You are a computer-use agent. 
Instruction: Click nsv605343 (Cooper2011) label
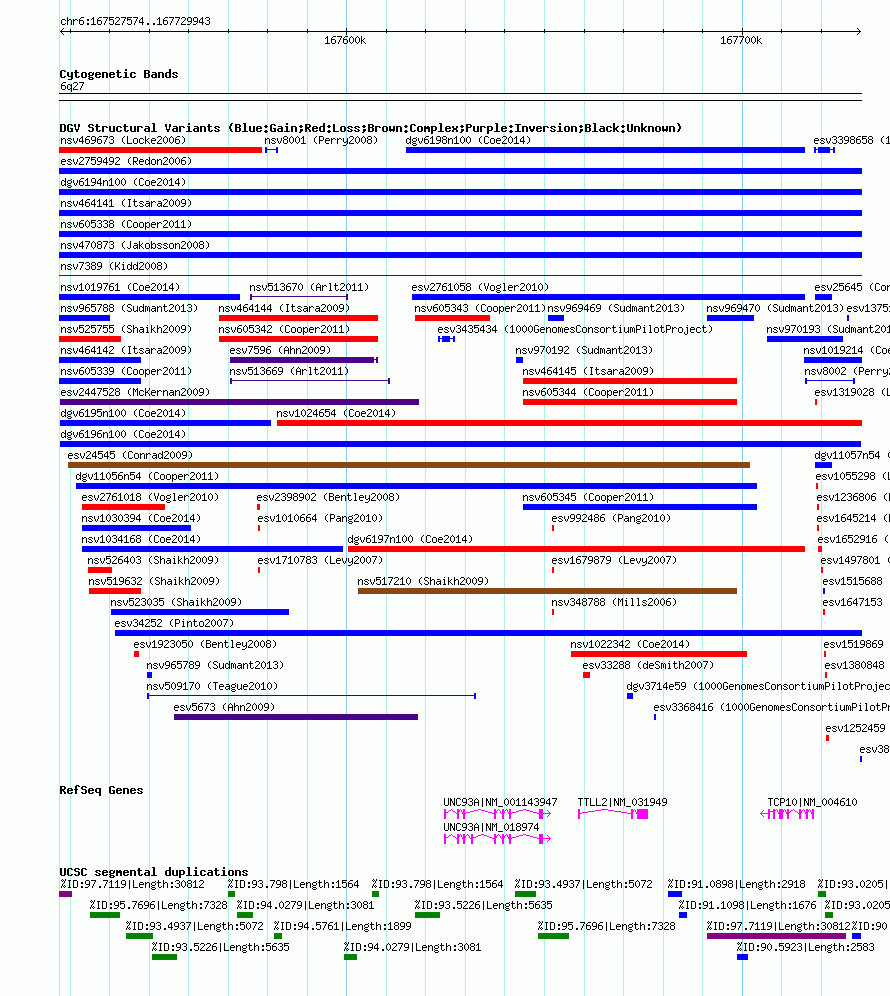coord(480,308)
